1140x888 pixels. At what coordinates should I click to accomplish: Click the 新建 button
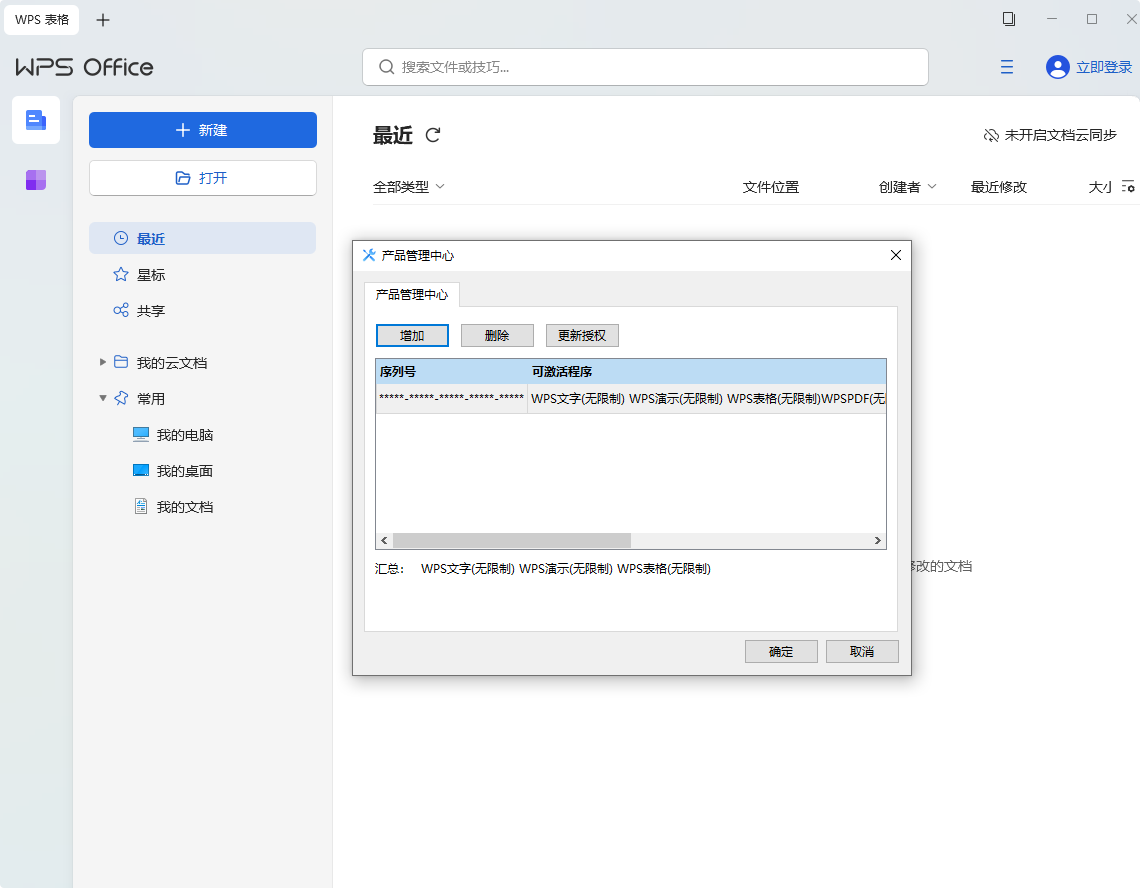[x=203, y=130]
